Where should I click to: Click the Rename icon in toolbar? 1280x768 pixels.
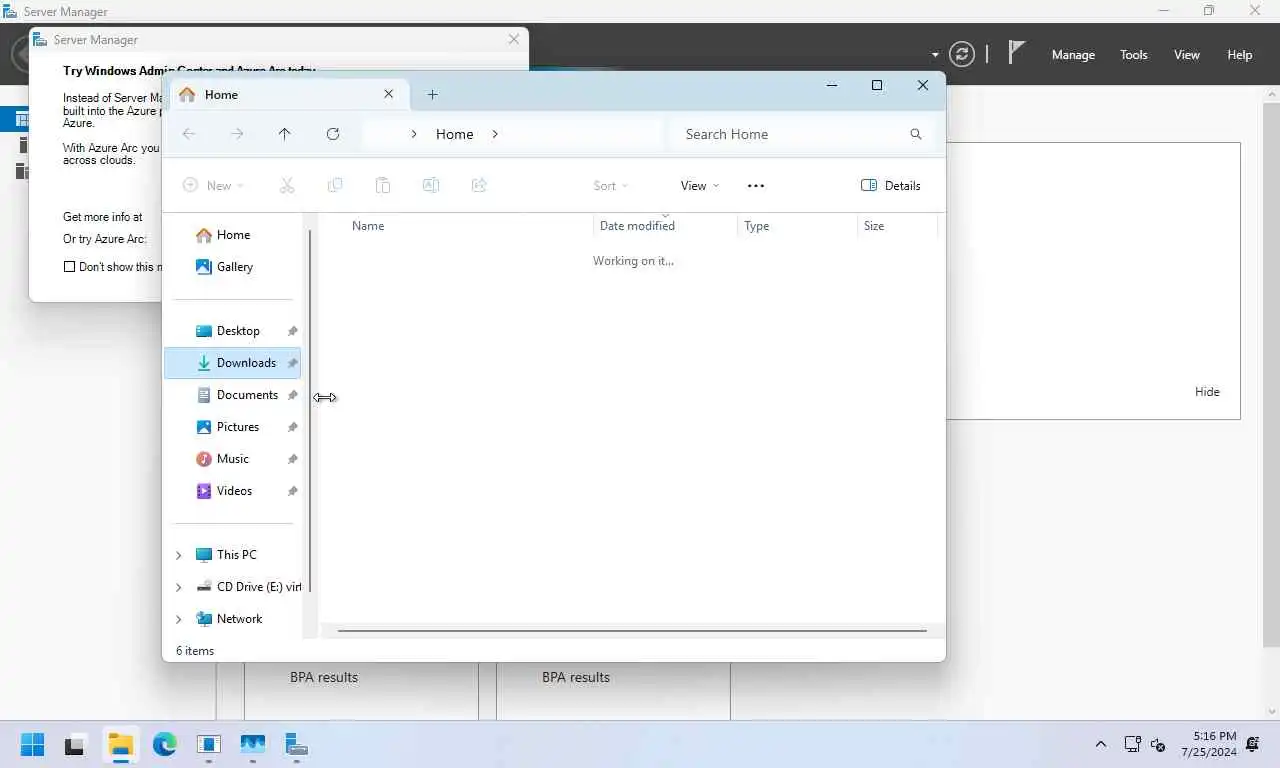coord(431,185)
